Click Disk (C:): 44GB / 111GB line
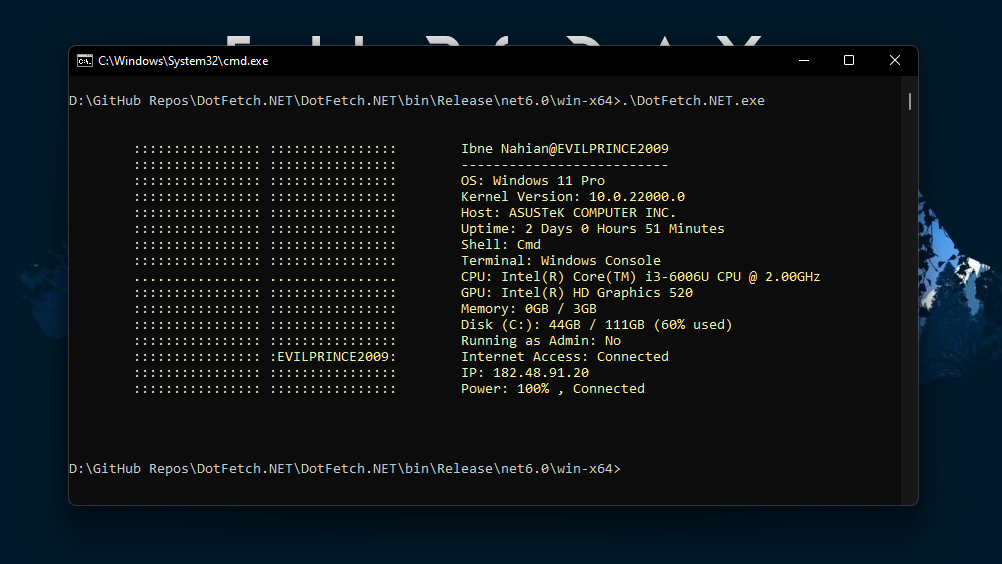Screen dimensions: 1002x564 tap(596, 324)
